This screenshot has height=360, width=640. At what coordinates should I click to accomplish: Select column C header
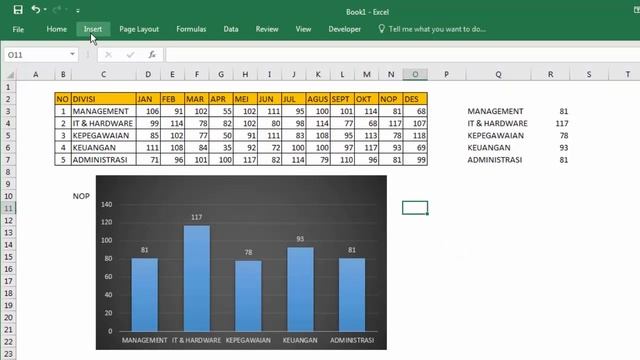(x=103, y=74)
